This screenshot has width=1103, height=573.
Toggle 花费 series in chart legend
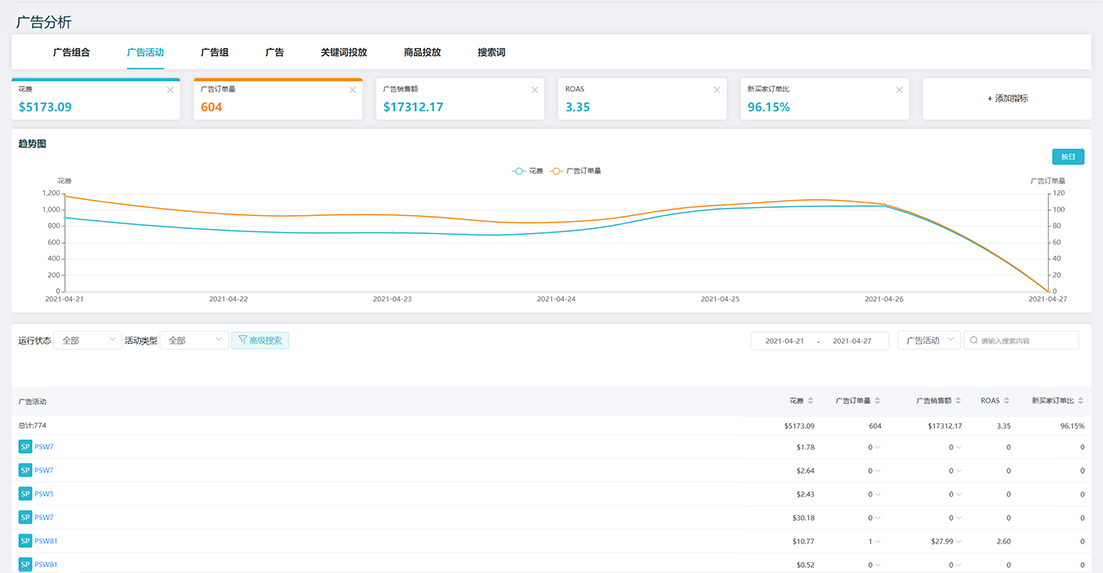(528, 171)
